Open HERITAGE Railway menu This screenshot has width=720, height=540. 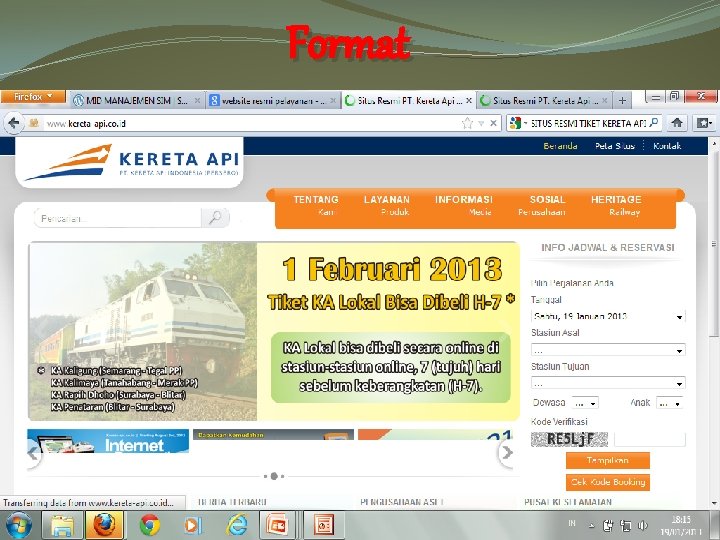tap(616, 205)
